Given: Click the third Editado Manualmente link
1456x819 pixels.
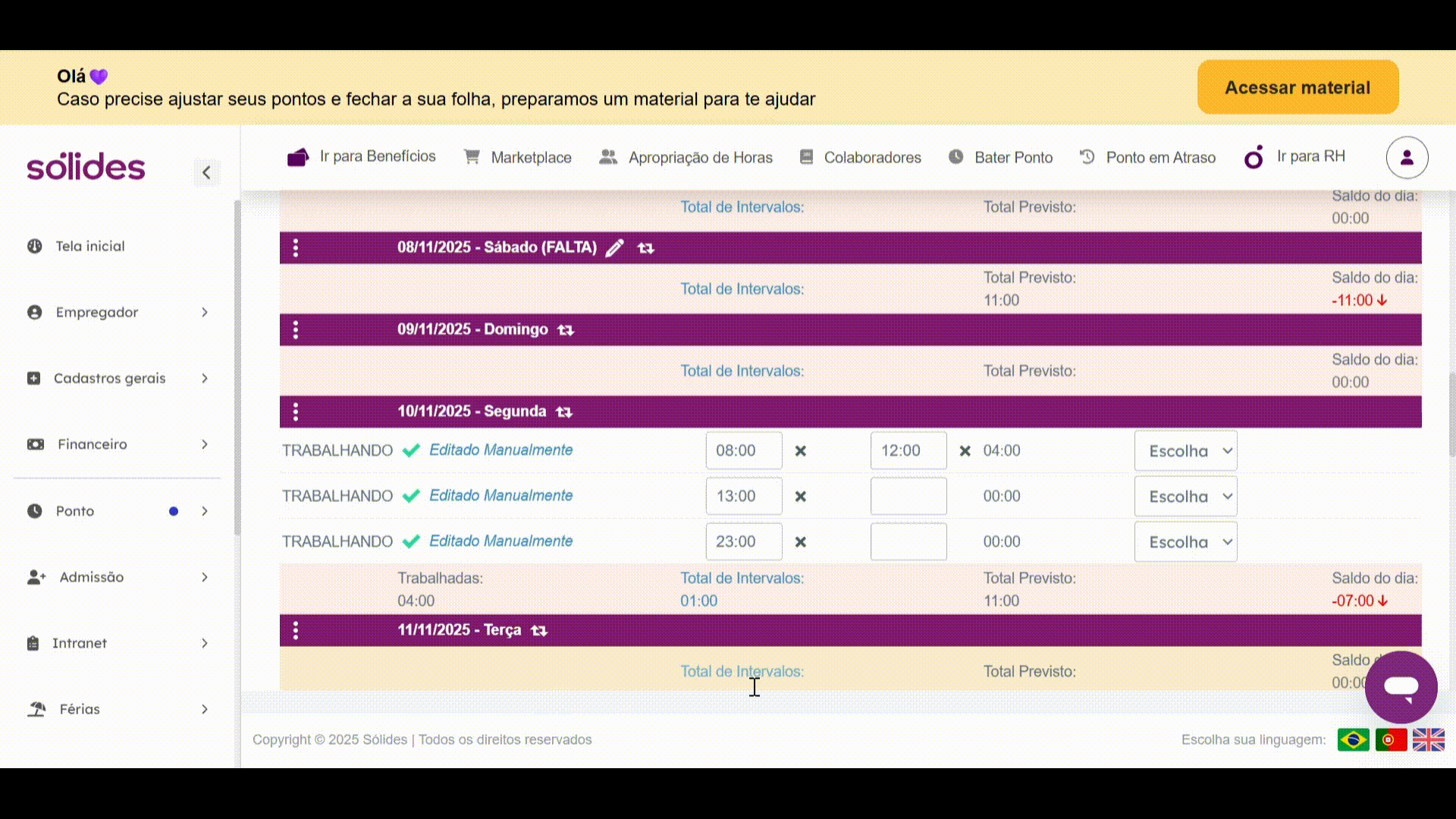Looking at the screenshot, I should point(501,541).
